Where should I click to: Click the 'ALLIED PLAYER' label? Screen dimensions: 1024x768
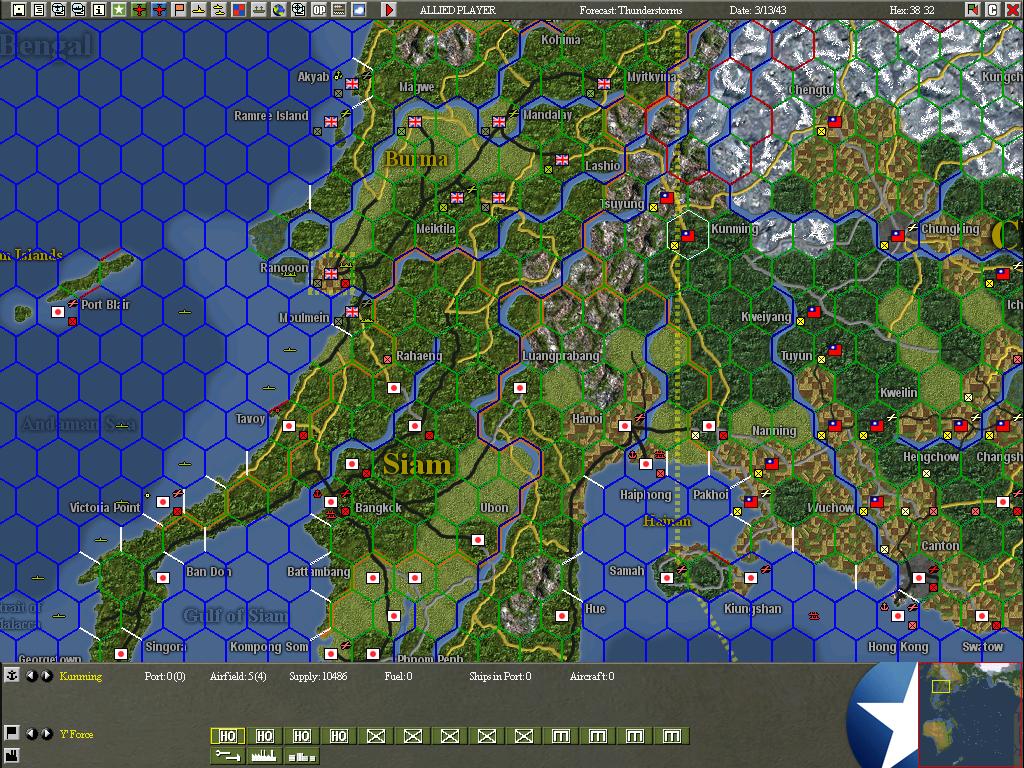(x=457, y=10)
